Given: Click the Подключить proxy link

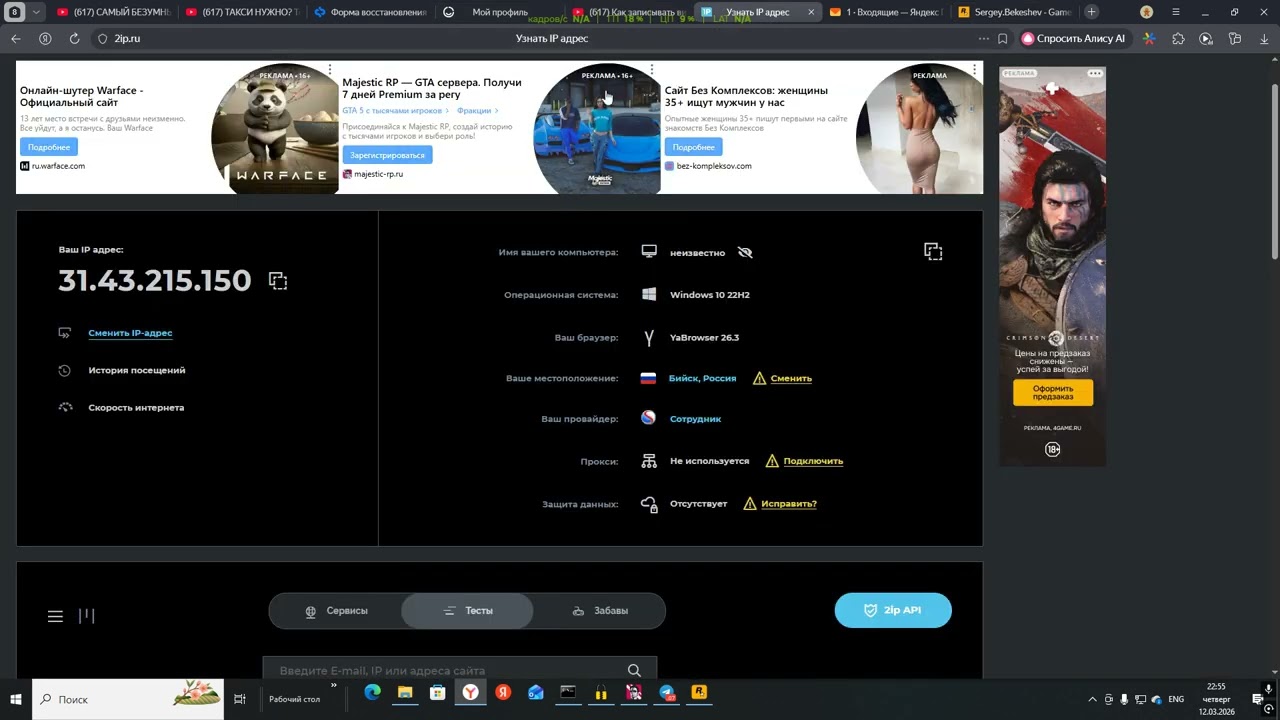Looking at the screenshot, I should (x=813, y=461).
